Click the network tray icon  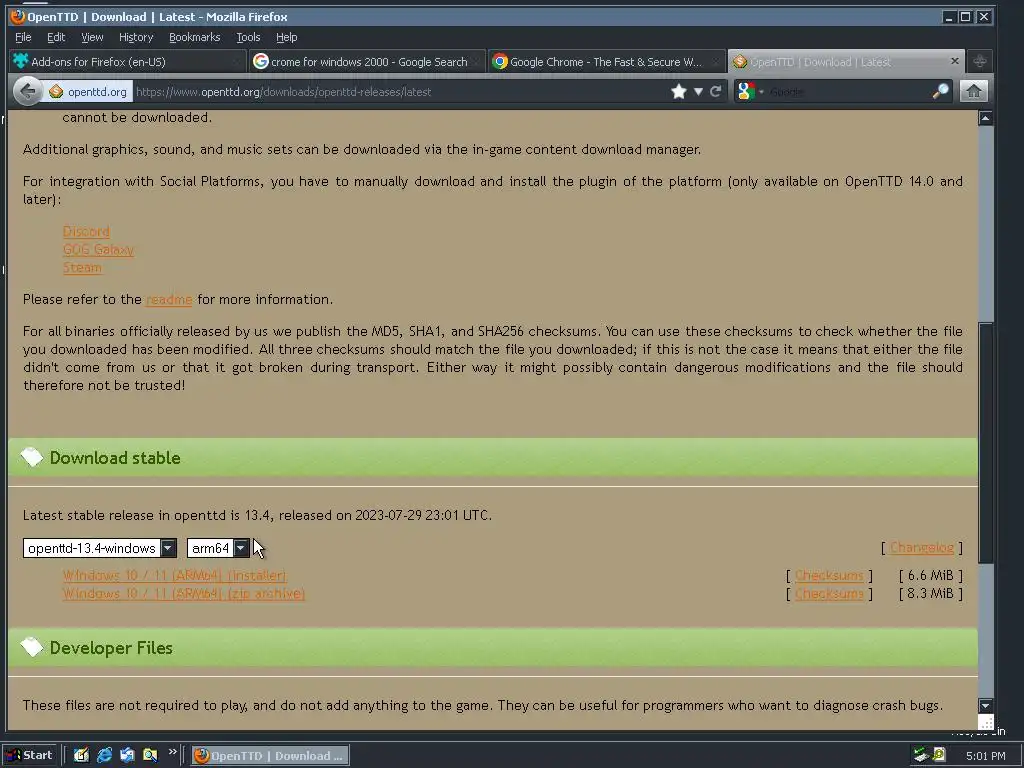click(x=921, y=756)
